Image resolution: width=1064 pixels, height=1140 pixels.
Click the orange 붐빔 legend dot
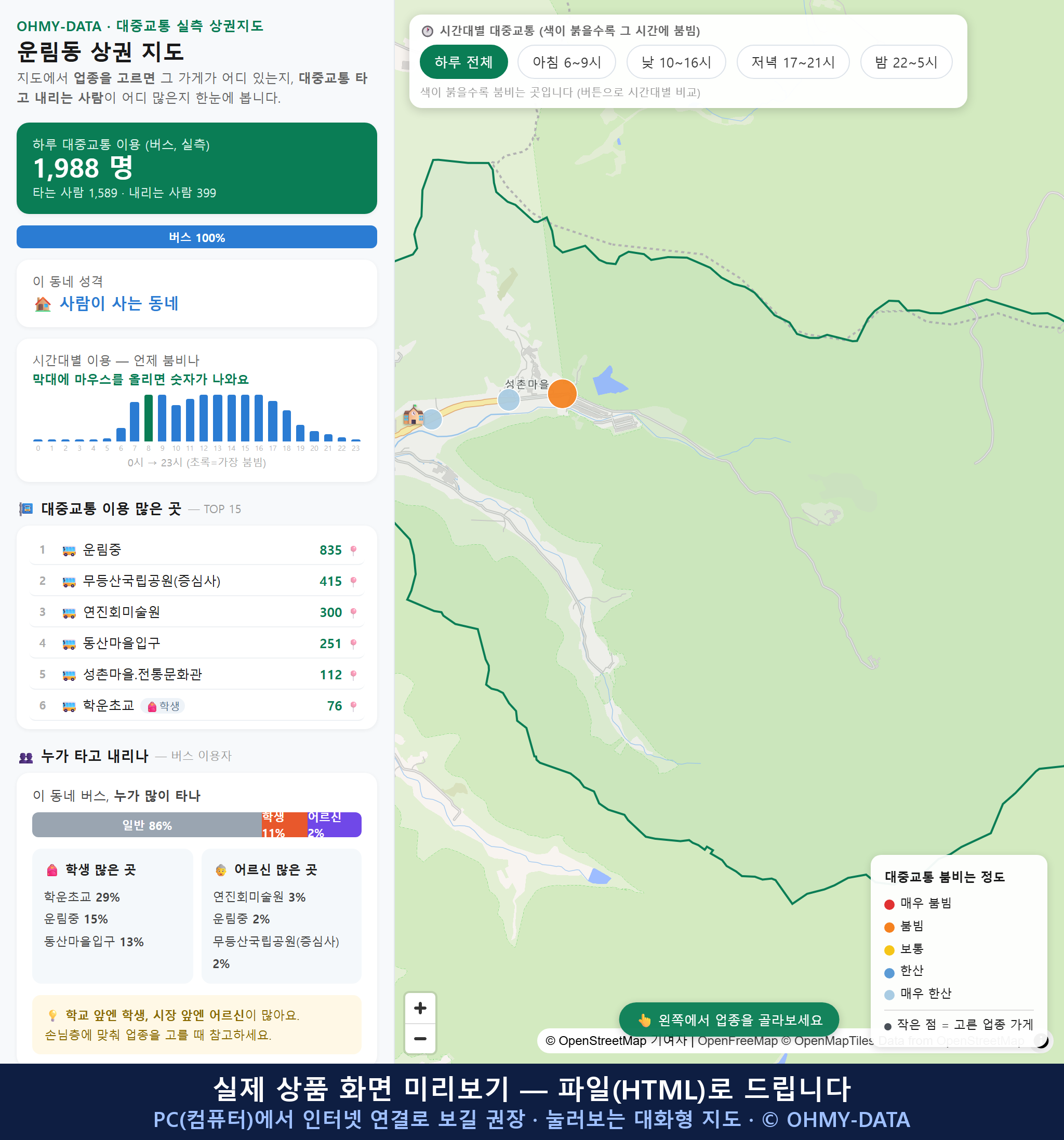(889, 927)
